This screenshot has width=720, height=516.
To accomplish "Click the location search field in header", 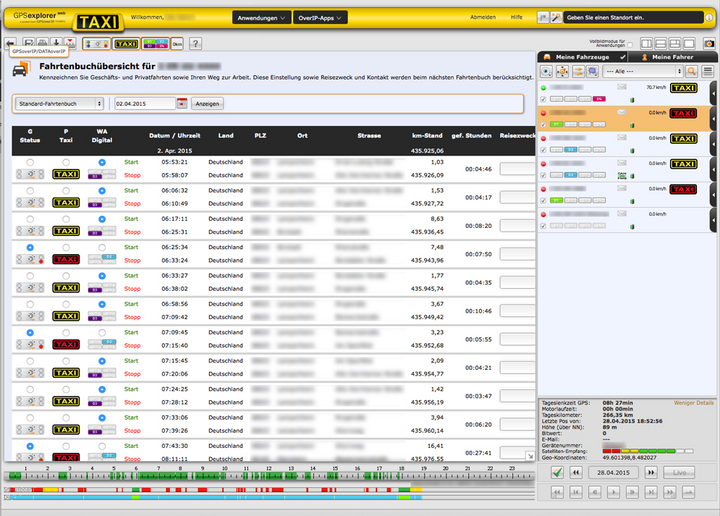I will click(633, 17).
